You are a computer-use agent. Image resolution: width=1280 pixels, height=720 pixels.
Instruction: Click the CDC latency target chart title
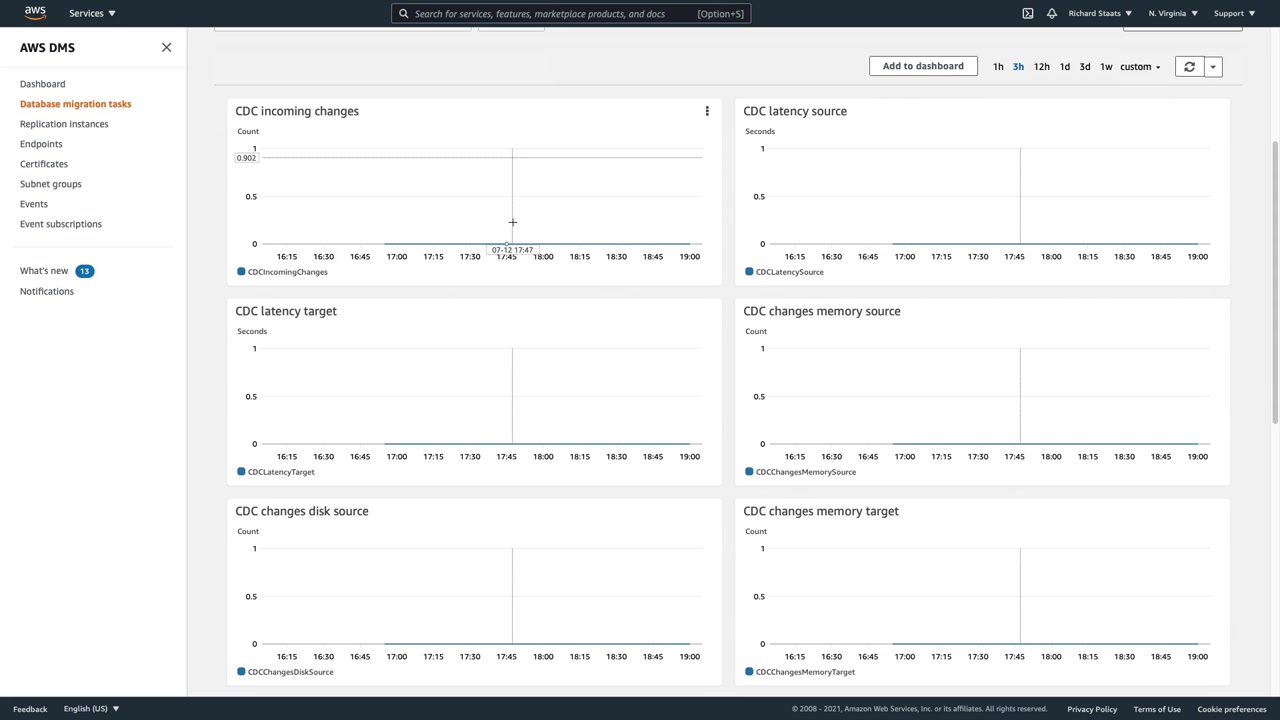click(x=286, y=311)
